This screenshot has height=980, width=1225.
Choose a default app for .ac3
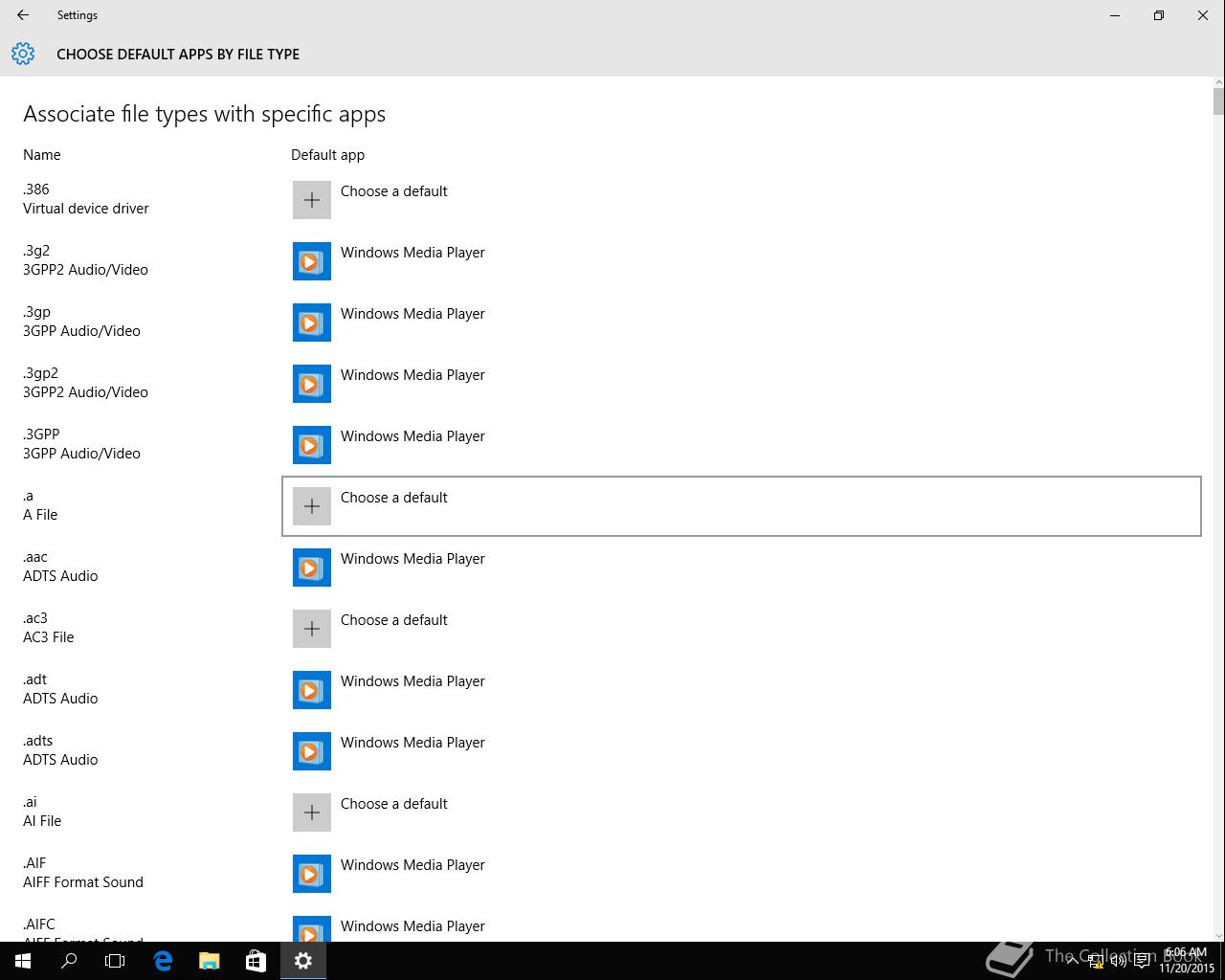(742, 629)
